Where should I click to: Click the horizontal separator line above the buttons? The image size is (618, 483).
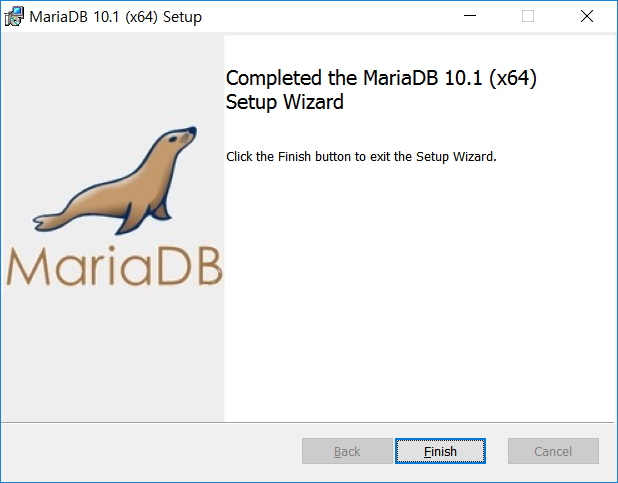coord(307,422)
